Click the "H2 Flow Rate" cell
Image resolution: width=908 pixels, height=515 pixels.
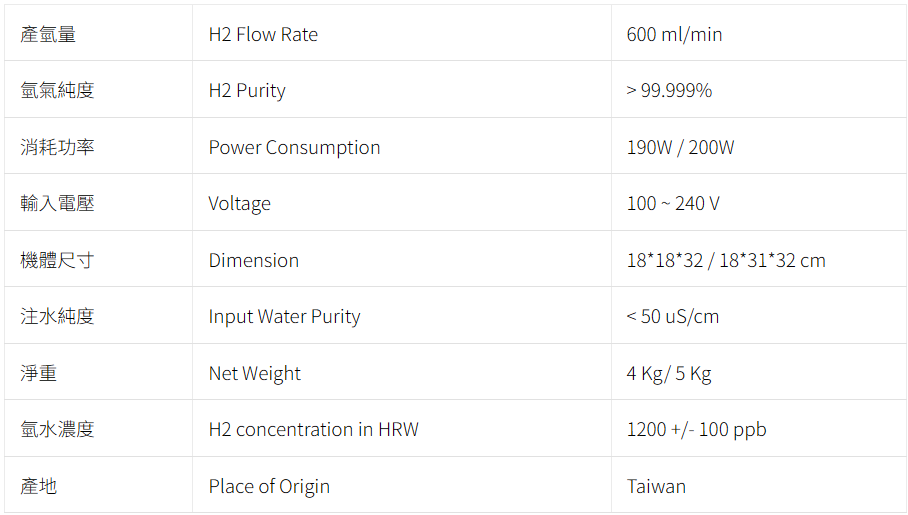pyautogui.click(x=263, y=34)
